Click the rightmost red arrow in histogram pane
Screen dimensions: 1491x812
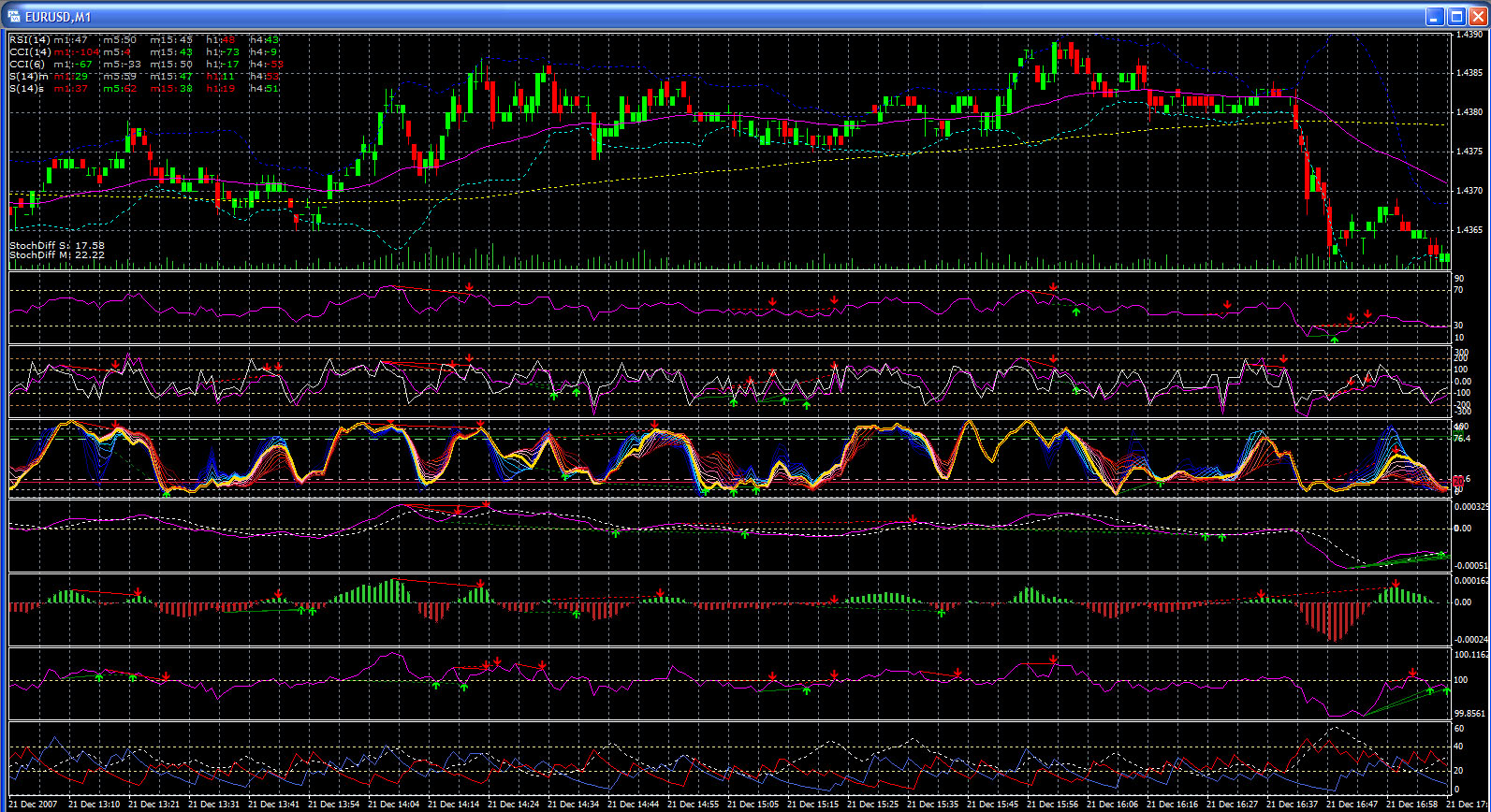(x=1396, y=584)
